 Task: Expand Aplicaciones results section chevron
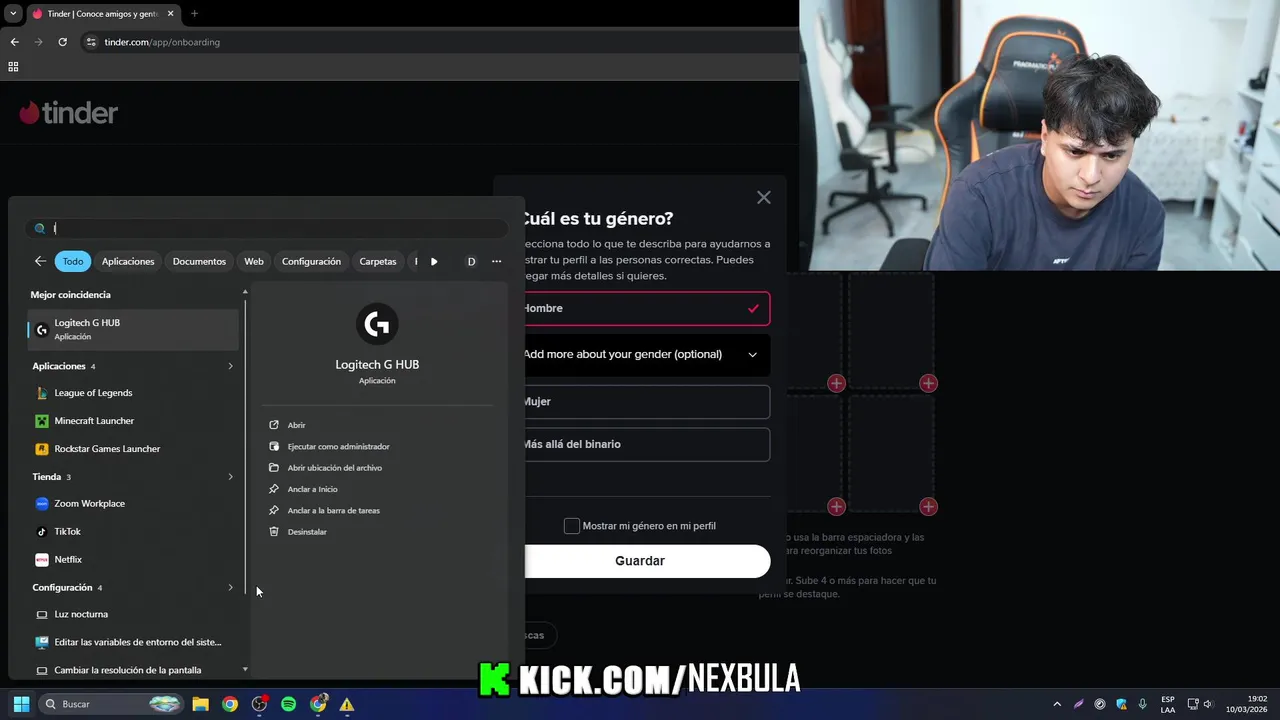(230, 366)
